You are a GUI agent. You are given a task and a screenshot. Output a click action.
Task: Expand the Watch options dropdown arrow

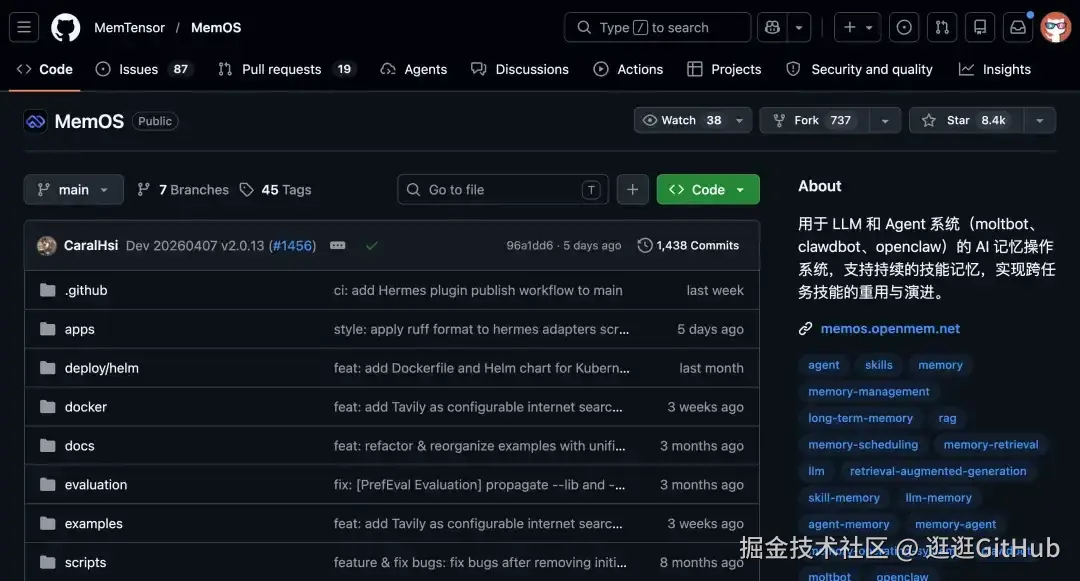(x=740, y=120)
